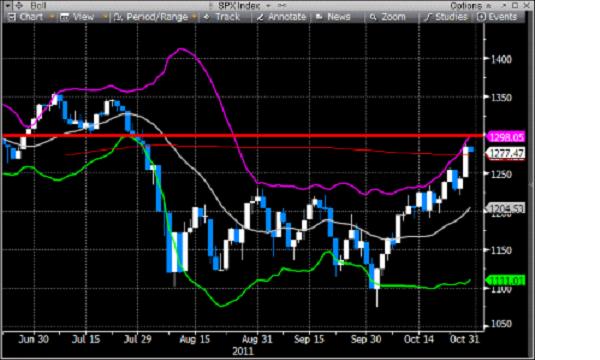Click the Jul 15 date label

86,339
